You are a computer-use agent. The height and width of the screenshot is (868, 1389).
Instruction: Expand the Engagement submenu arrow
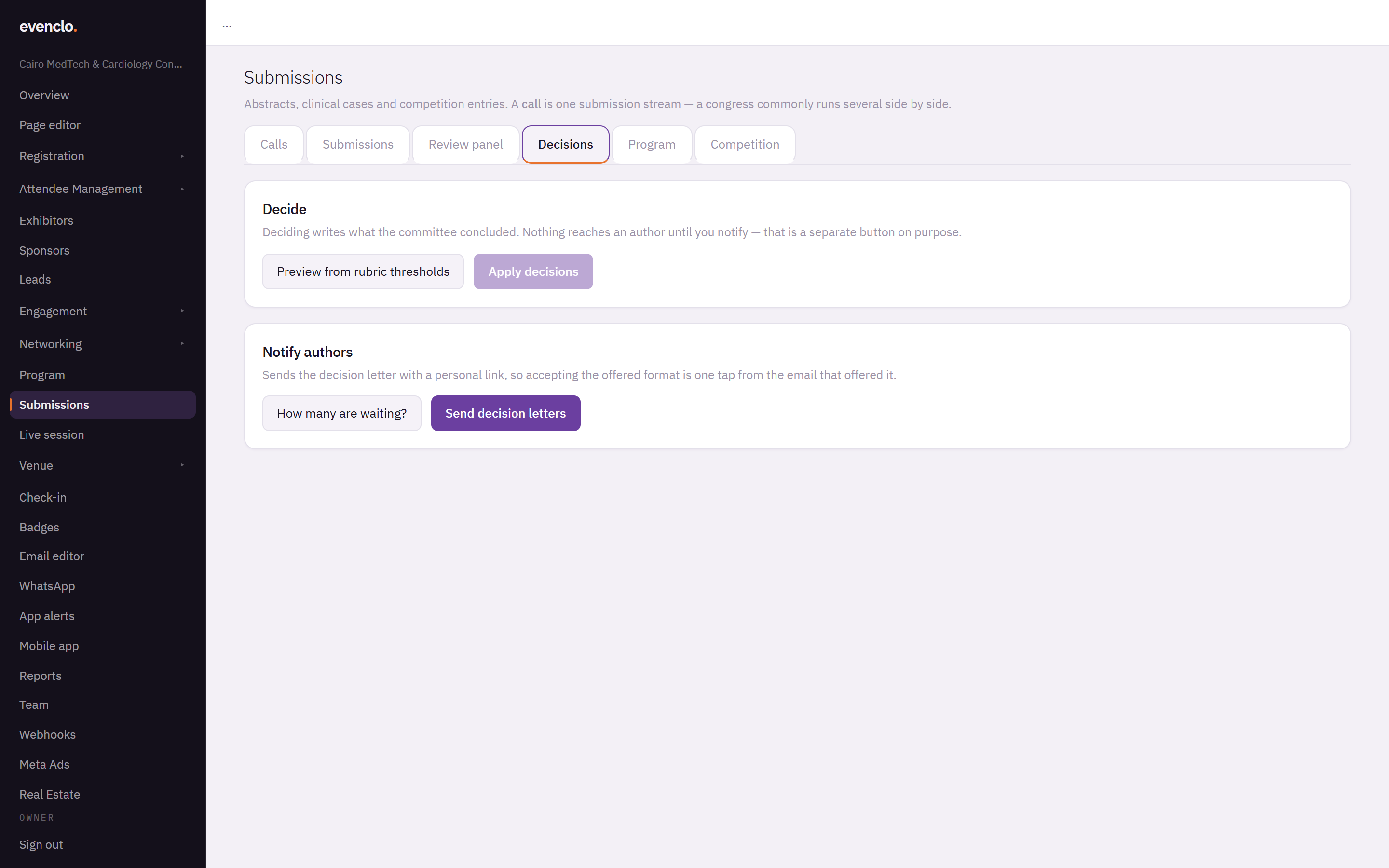[182, 311]
